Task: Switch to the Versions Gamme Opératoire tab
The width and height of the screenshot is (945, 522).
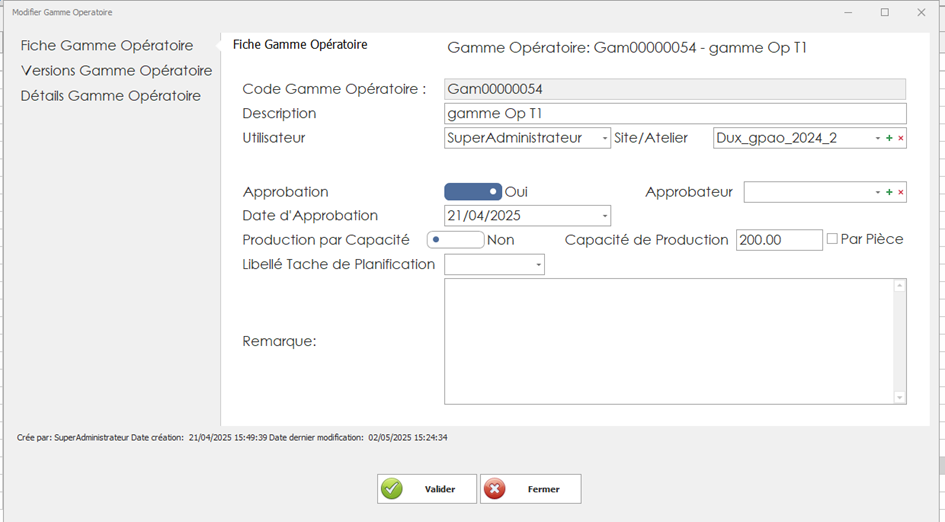Action: [x=116, y=71]
